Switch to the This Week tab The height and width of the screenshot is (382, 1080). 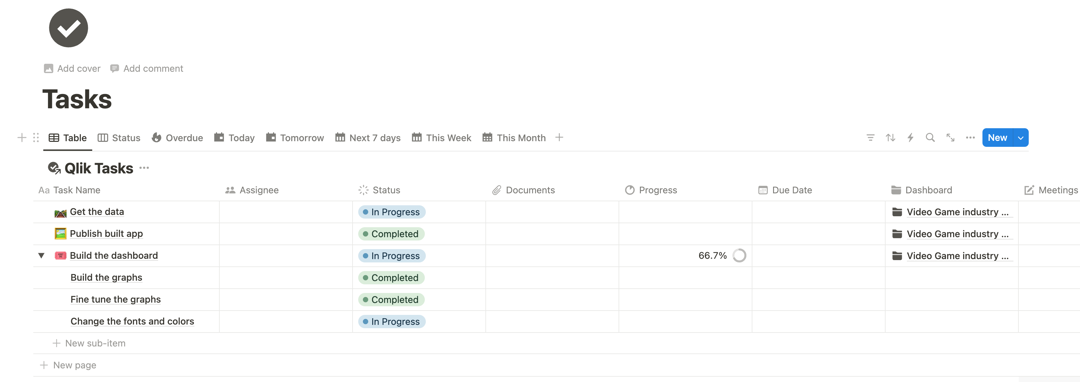442,138
